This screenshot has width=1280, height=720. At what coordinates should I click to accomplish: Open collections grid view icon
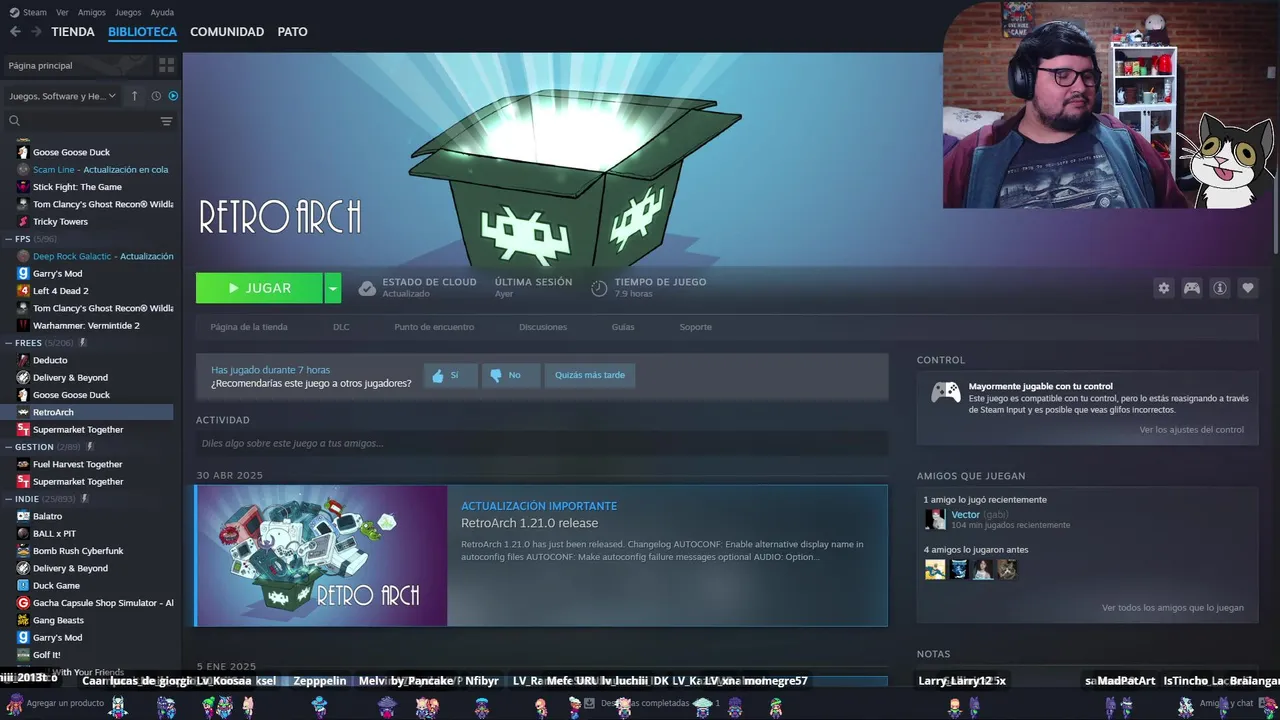(166, 65)
